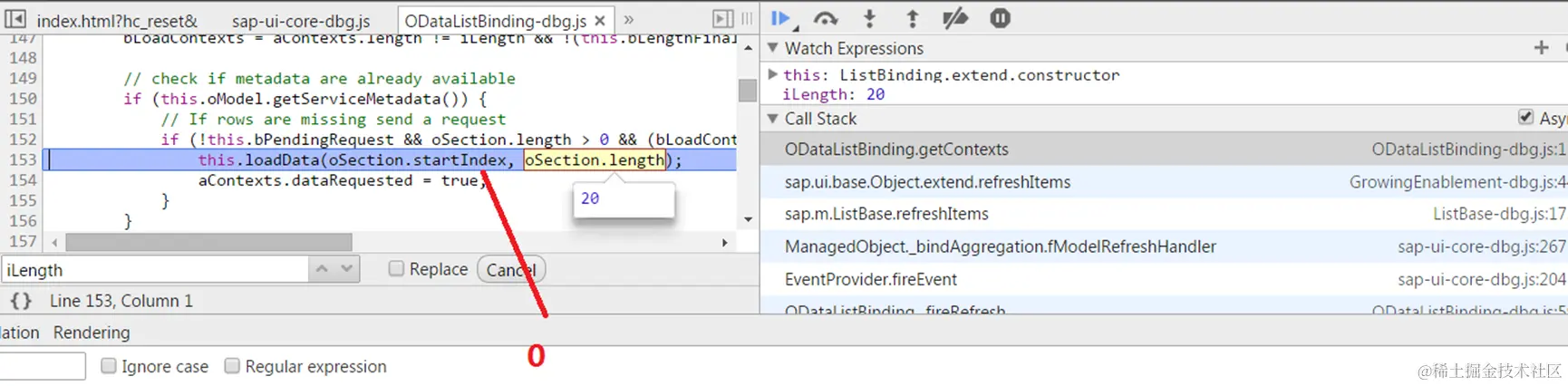1568x386 pixels.
Task: Select sap.m.ListBase.refreshItems call frame
Action: (1164, 215)
